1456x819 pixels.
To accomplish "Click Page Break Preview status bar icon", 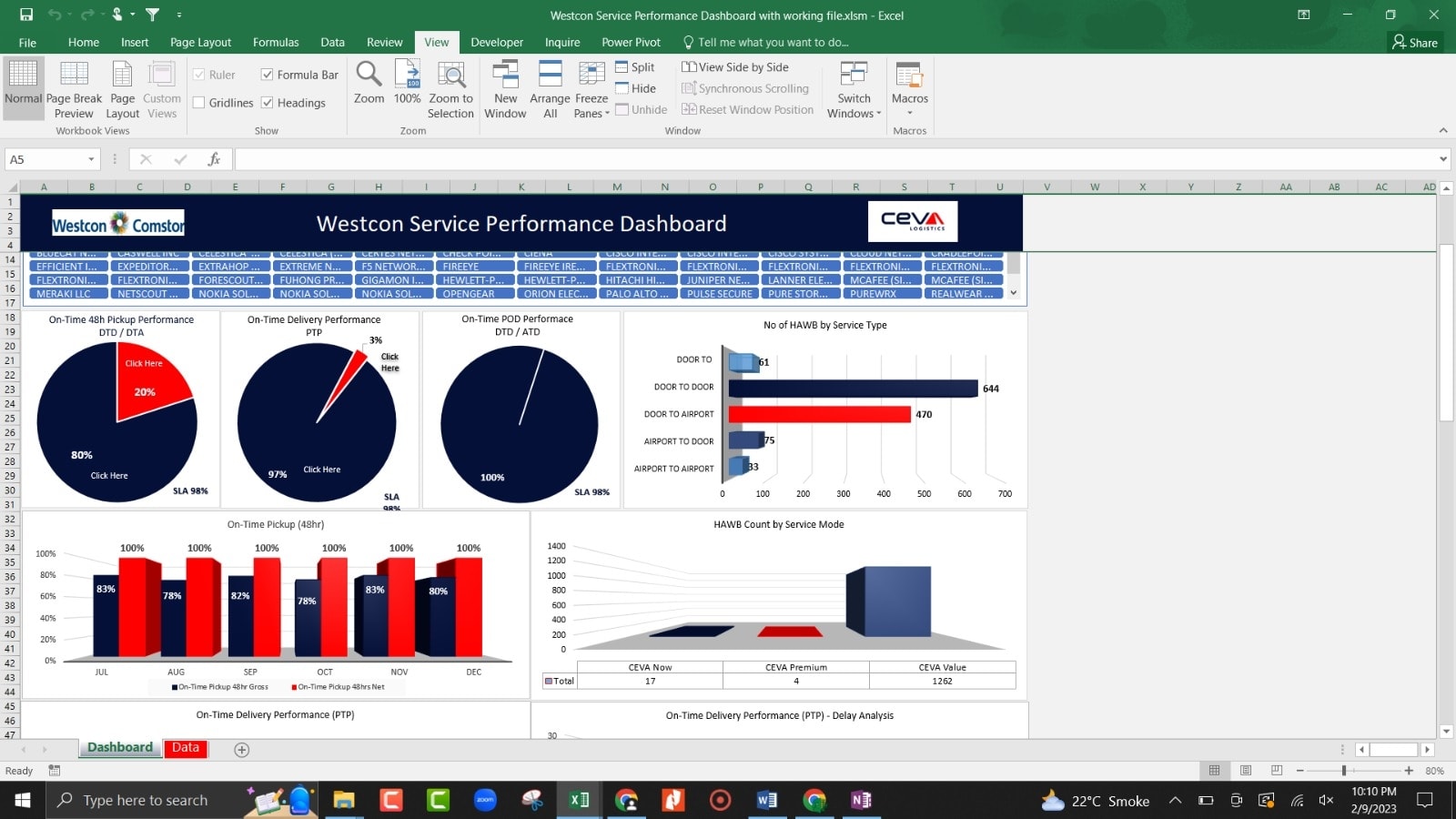I will click(x=1277, y=771).
